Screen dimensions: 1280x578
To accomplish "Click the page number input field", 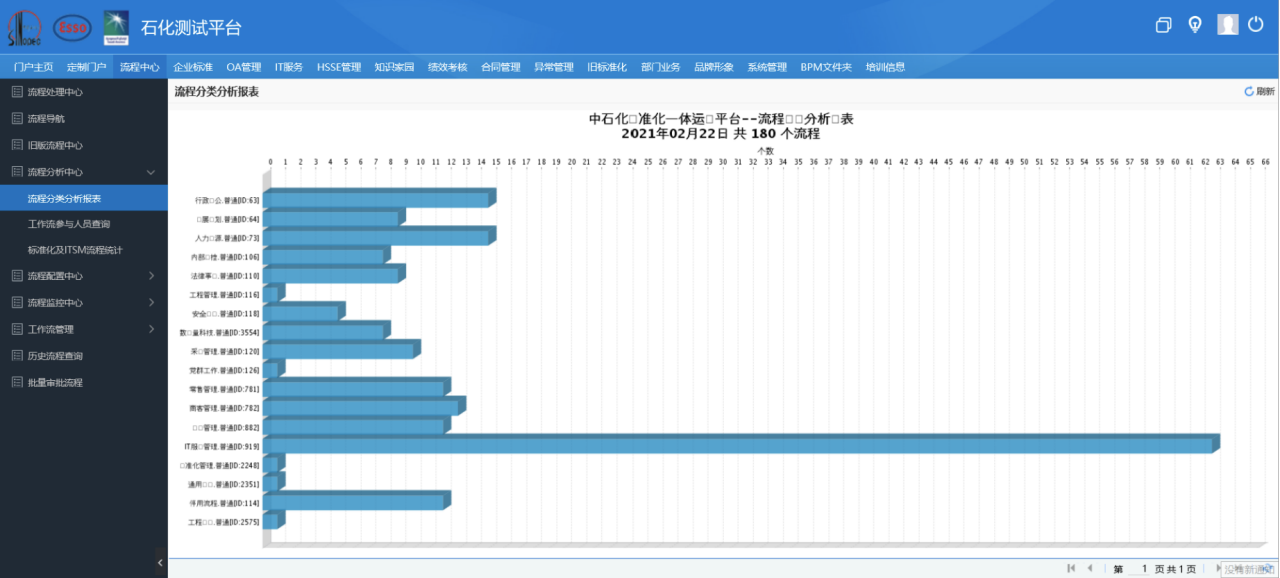I will (1140, 568).
